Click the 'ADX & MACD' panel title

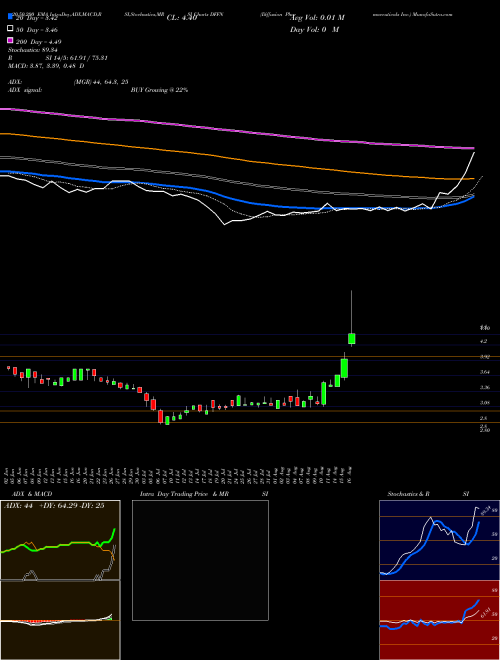(32, 494)
